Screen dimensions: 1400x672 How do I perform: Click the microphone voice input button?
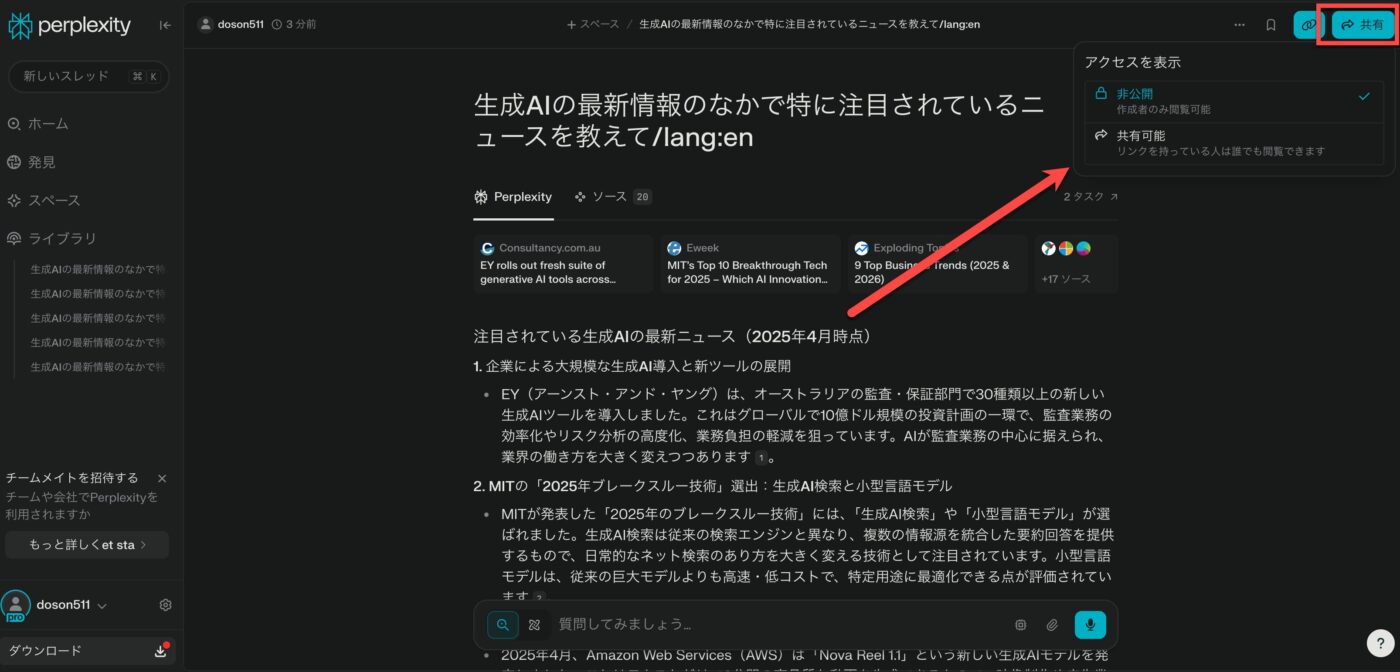coord(1090,625)
